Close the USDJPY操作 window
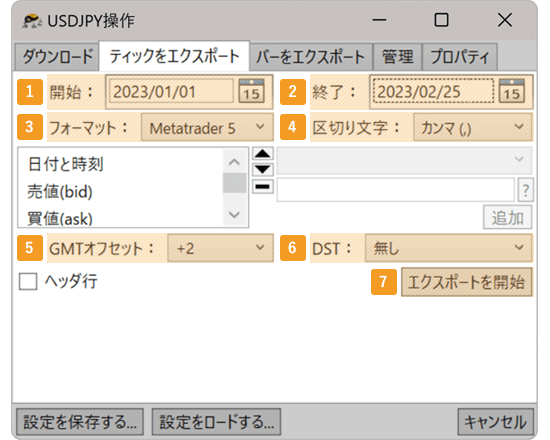 [x=505, y=20]
